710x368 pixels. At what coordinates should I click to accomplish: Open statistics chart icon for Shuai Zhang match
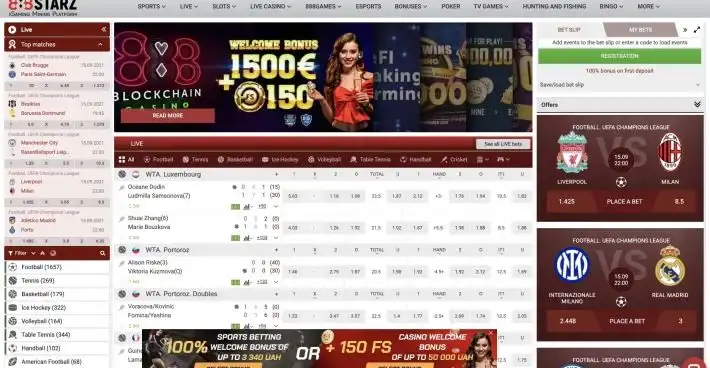(247, 238)
